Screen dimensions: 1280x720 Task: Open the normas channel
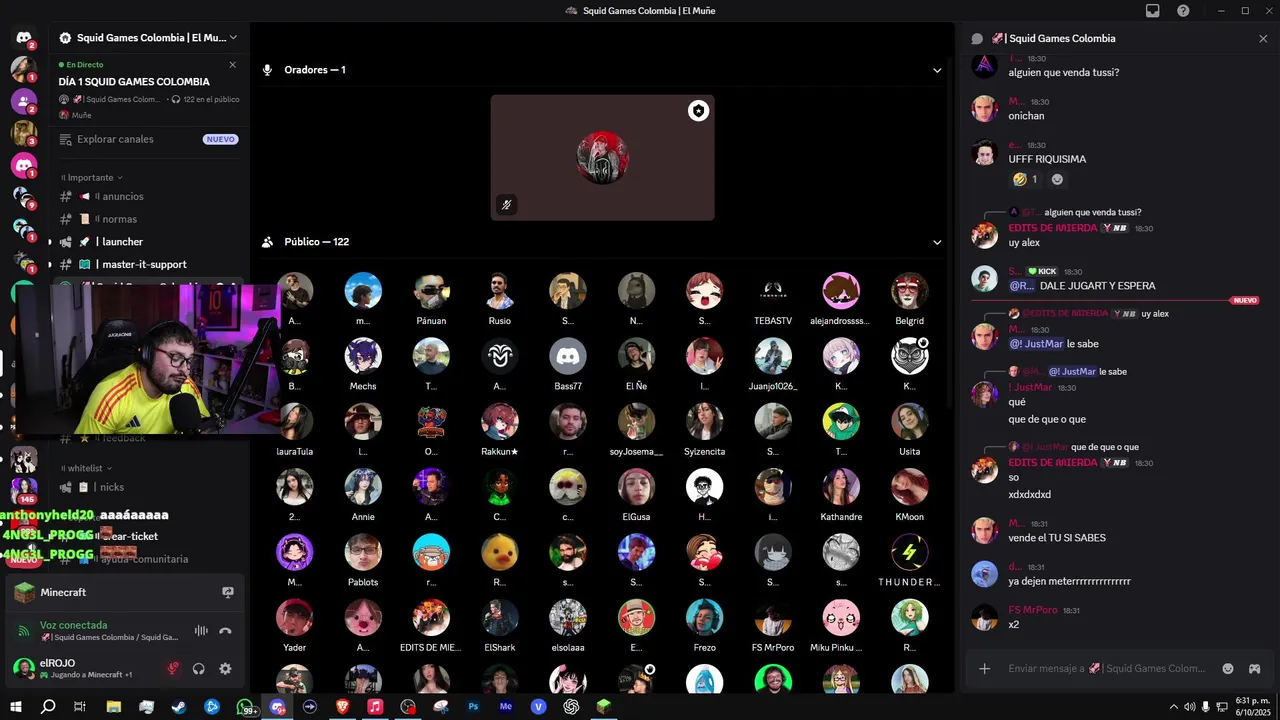pos(148,219)
